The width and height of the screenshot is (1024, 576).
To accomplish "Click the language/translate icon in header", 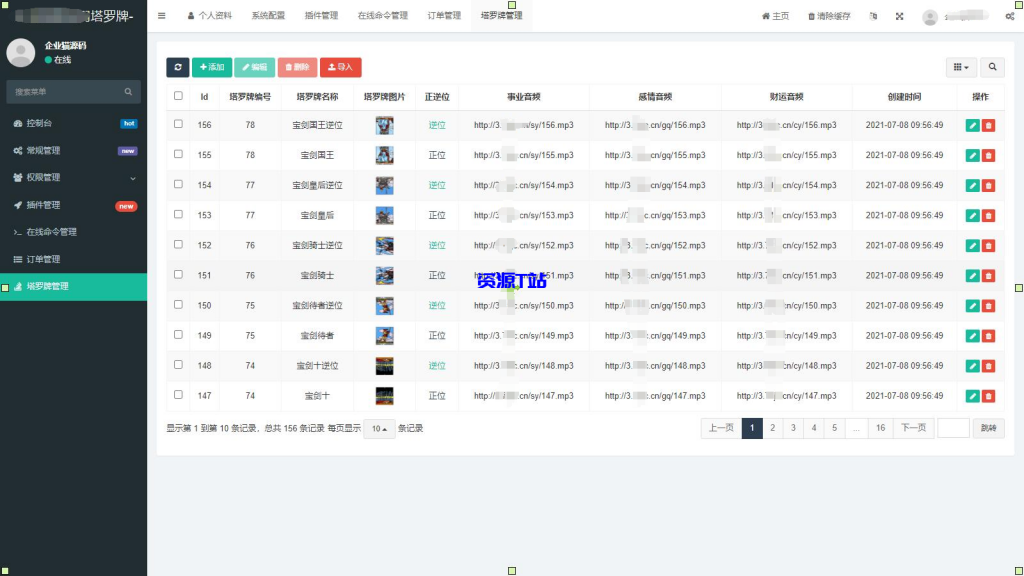I will (873, 16).
